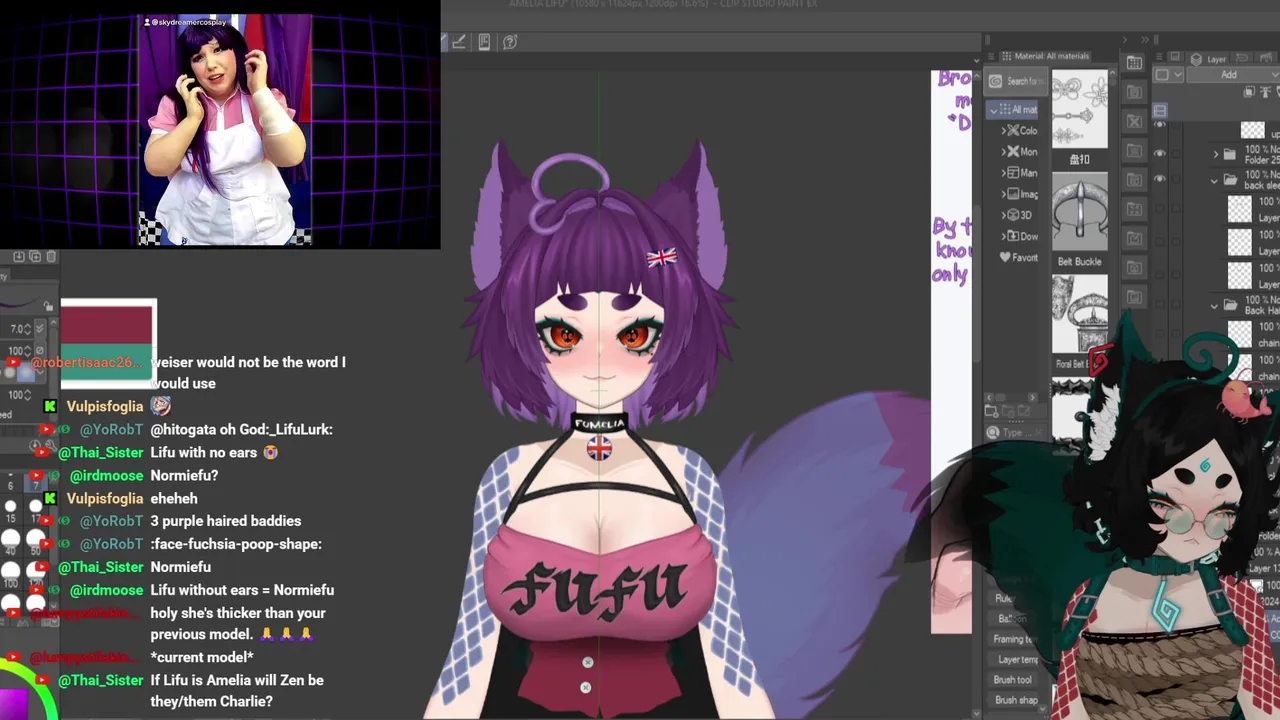Select the Belt Buckle material thumbnail
Screen dimensions: 1280x720
click(x=1080, y=212)
